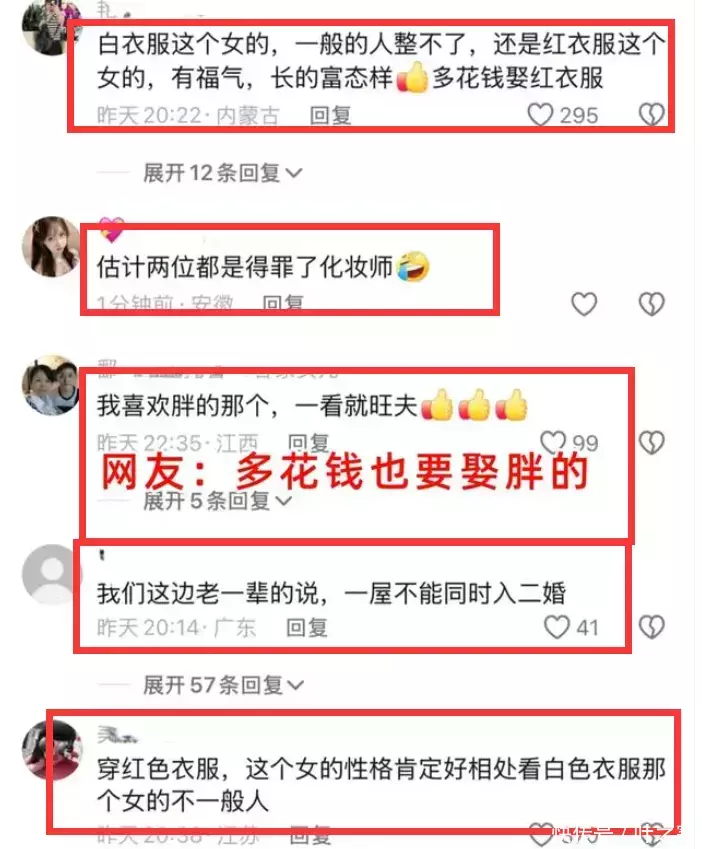The image size is (702, 849).
Task: Tap broken heart on the Guangdong comment
Action: point(651,627)
